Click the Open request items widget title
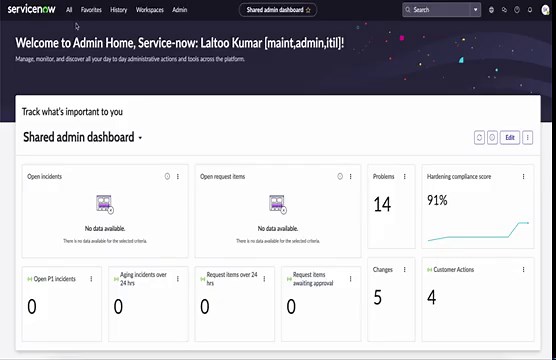 pos(222,176)
